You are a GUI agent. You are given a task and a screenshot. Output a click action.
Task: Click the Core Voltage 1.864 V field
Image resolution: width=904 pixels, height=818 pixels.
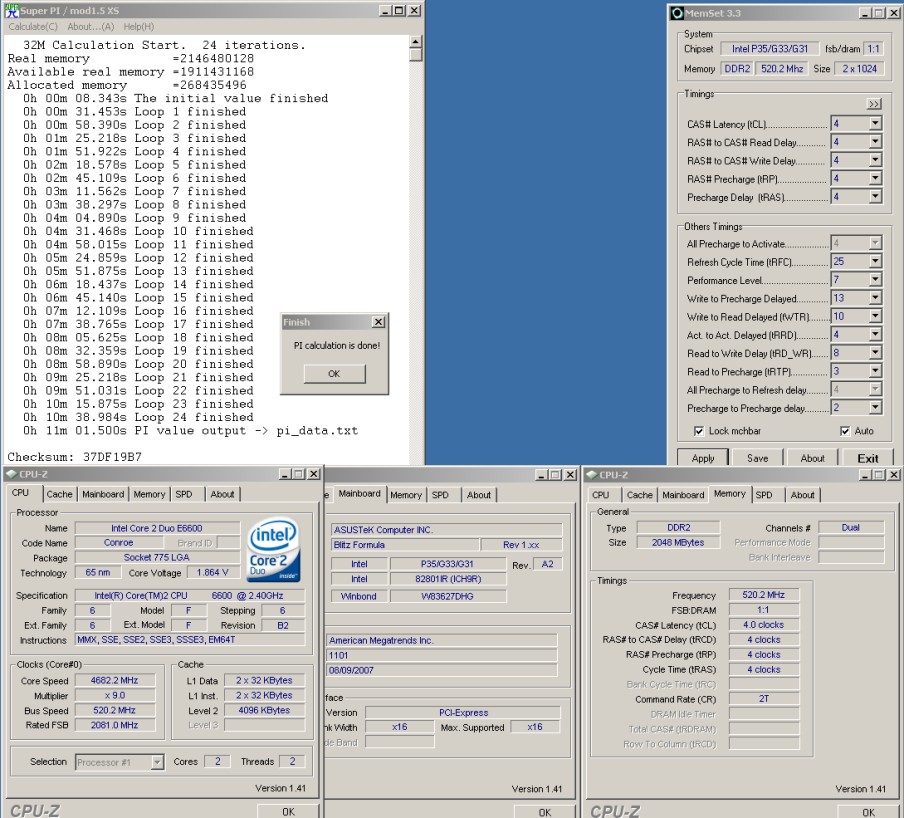tap(212, 572)
